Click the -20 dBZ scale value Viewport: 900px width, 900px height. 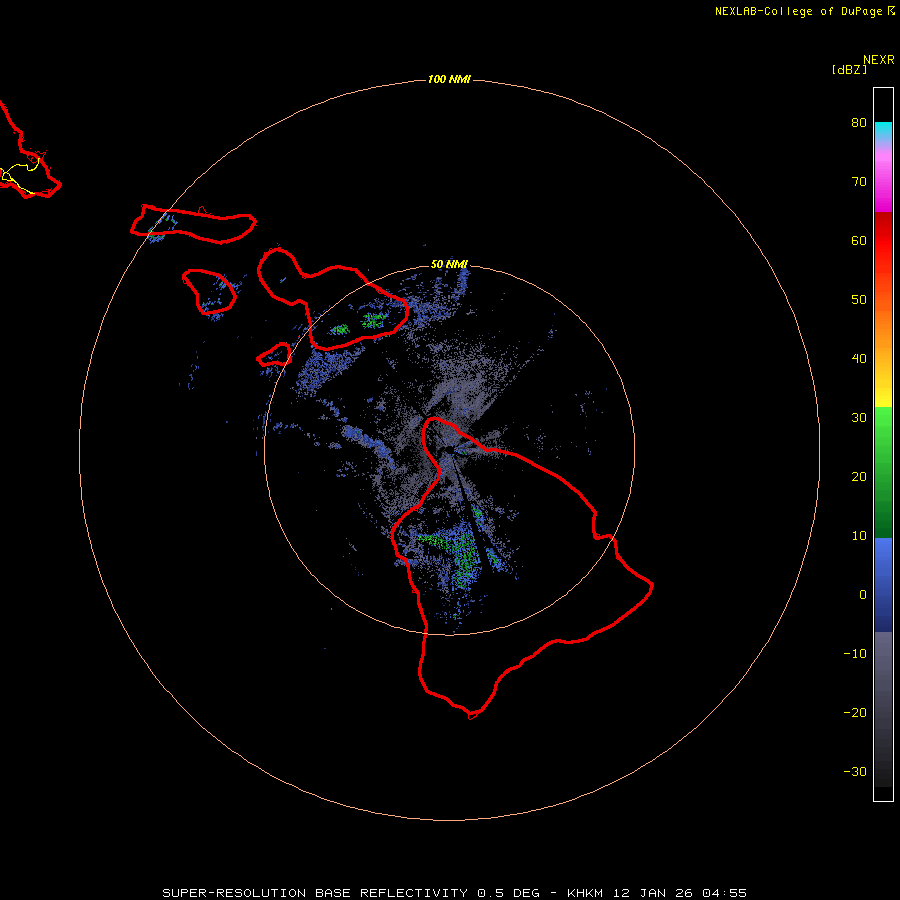coord(855,713)
